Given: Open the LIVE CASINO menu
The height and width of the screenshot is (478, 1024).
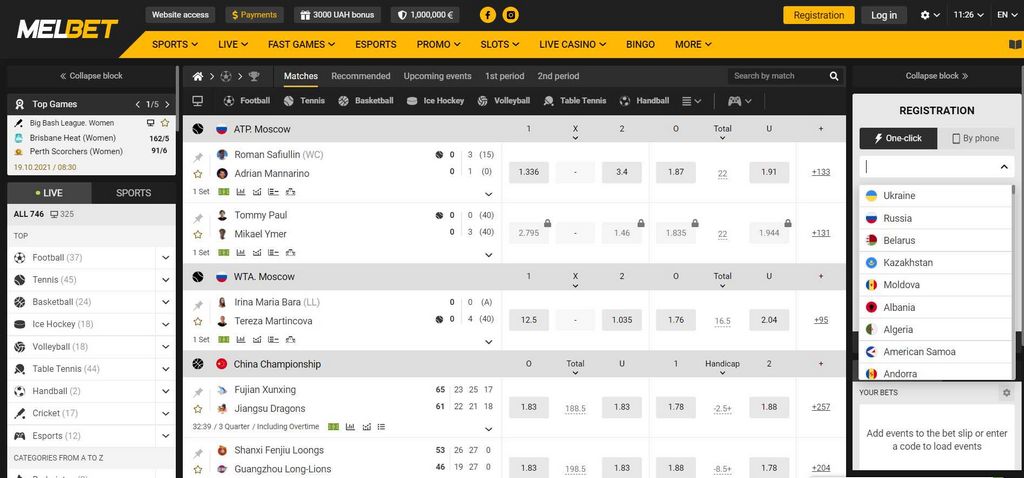Looking at the screenshot, I should point(573,44).
